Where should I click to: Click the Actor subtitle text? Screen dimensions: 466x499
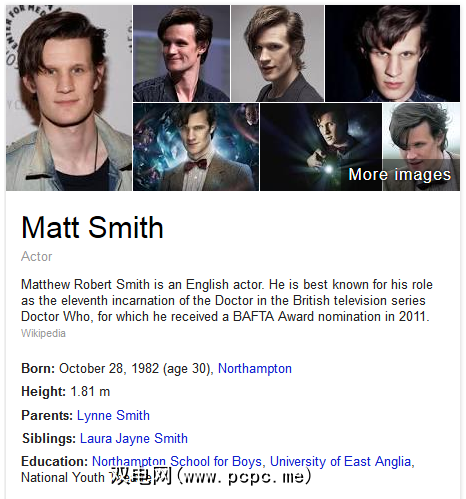tap(37, 257)
